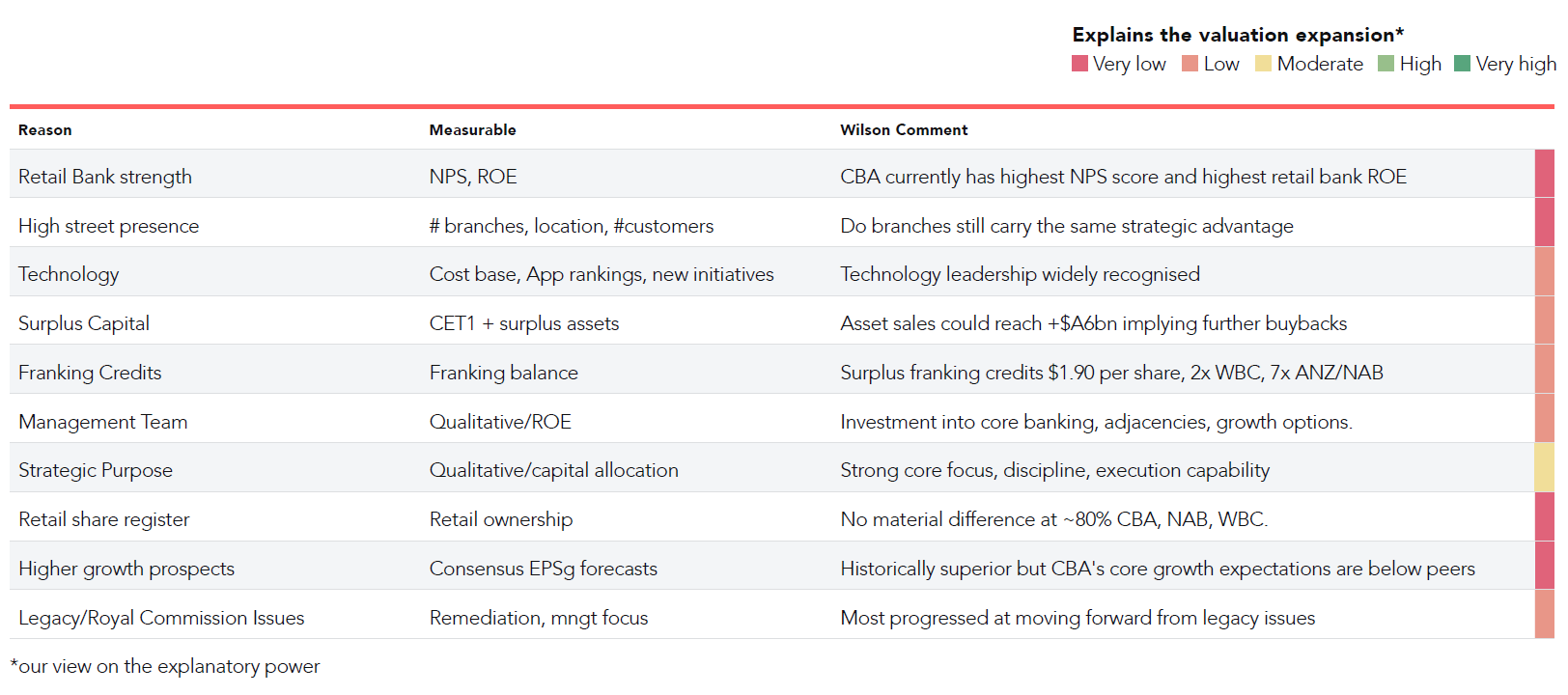Click the Low salmon legend swatch
The image size is (1568, 695).
click(1190, 64)
